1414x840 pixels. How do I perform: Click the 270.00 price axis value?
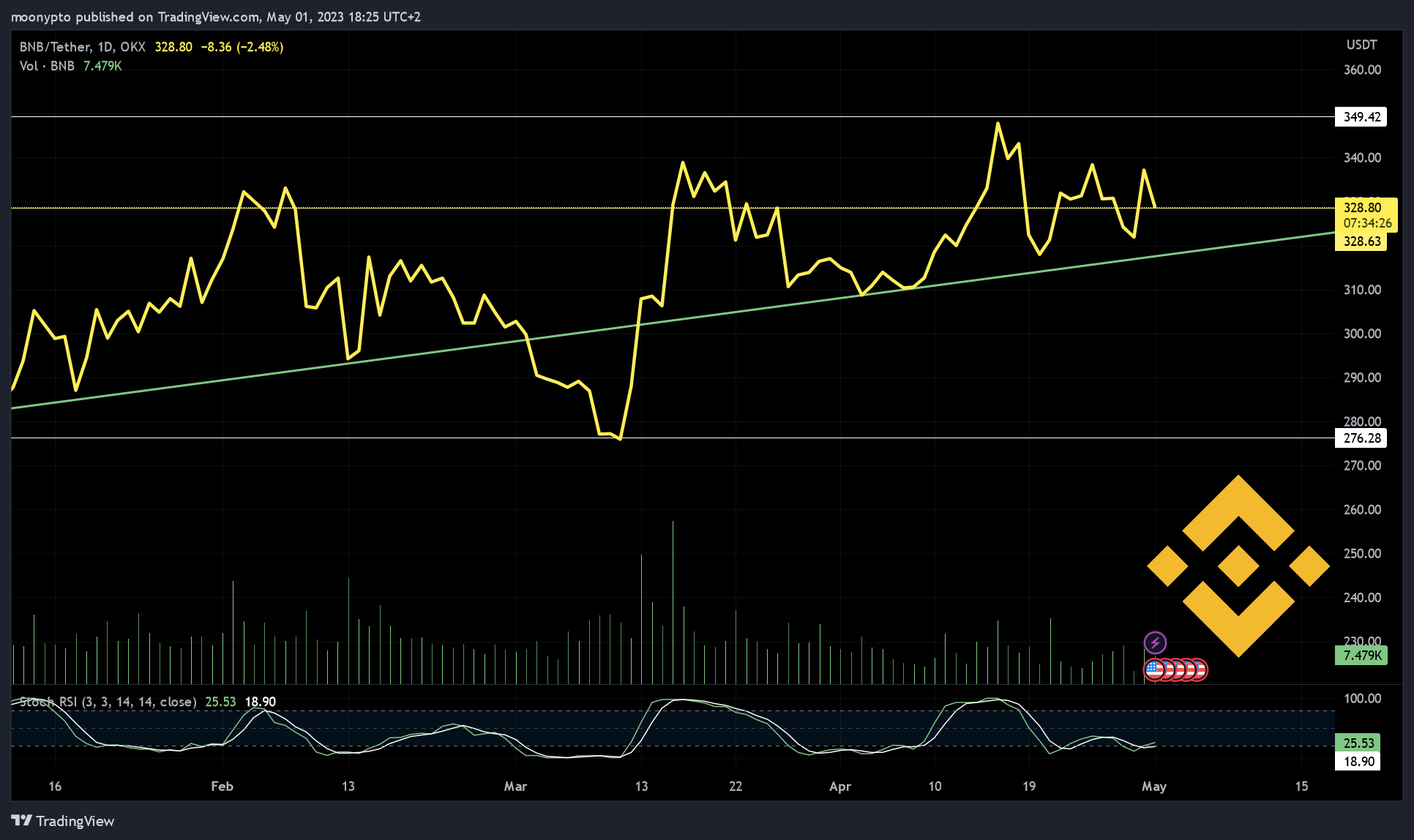click(x=1362, y=465)
